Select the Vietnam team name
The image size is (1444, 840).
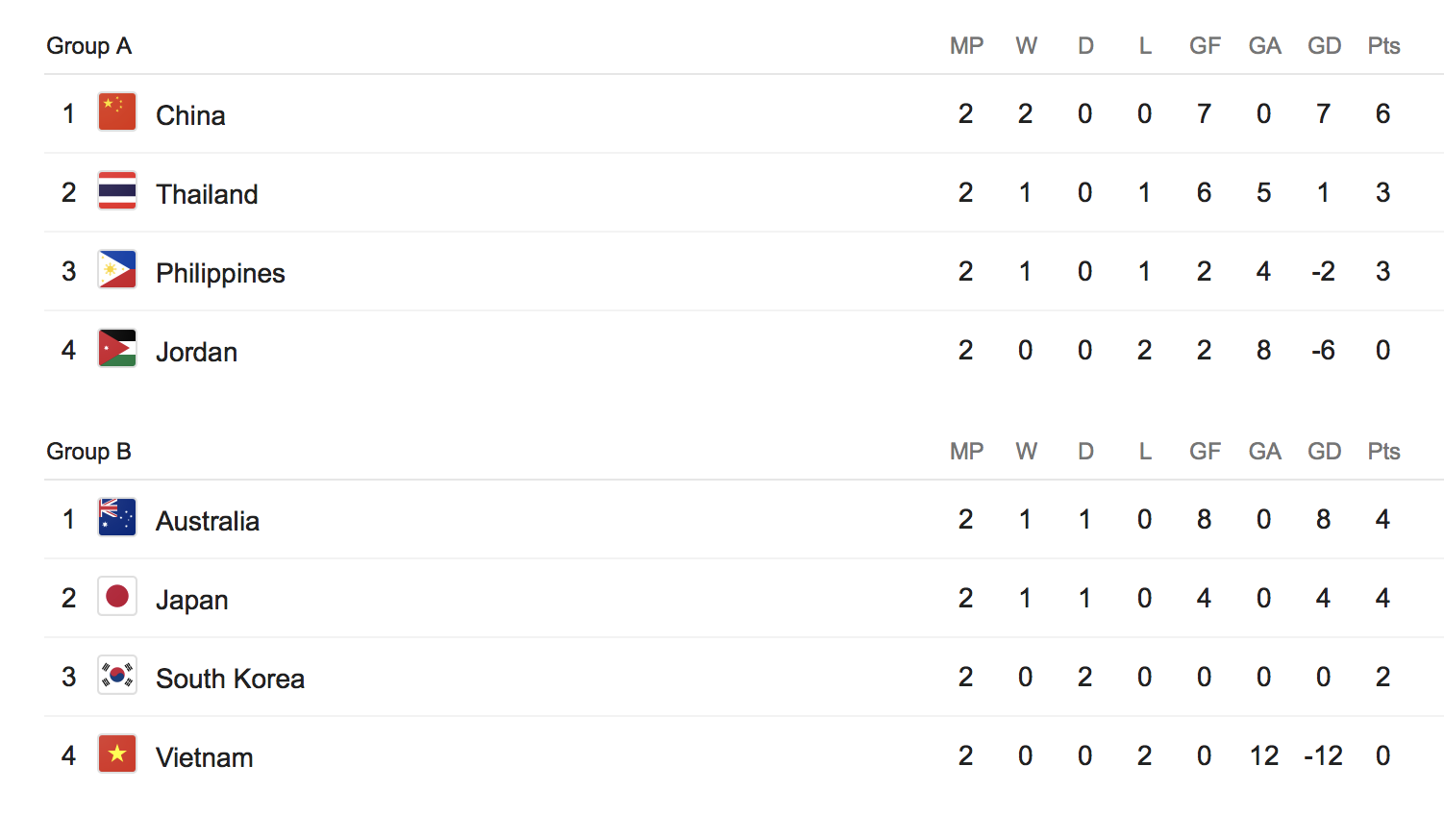click(204, 757)
